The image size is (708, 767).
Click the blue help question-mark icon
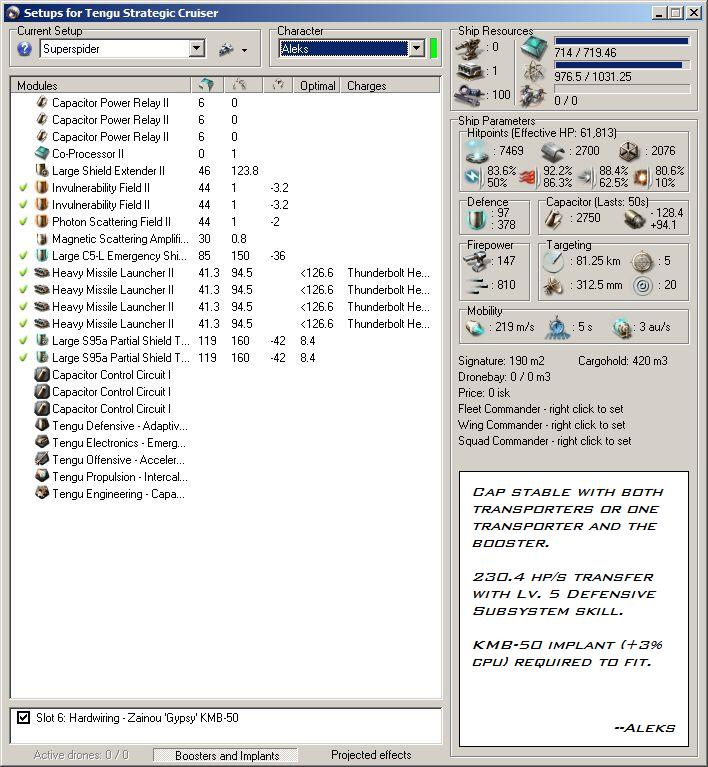pyautogui.click(x=24, y=49)
